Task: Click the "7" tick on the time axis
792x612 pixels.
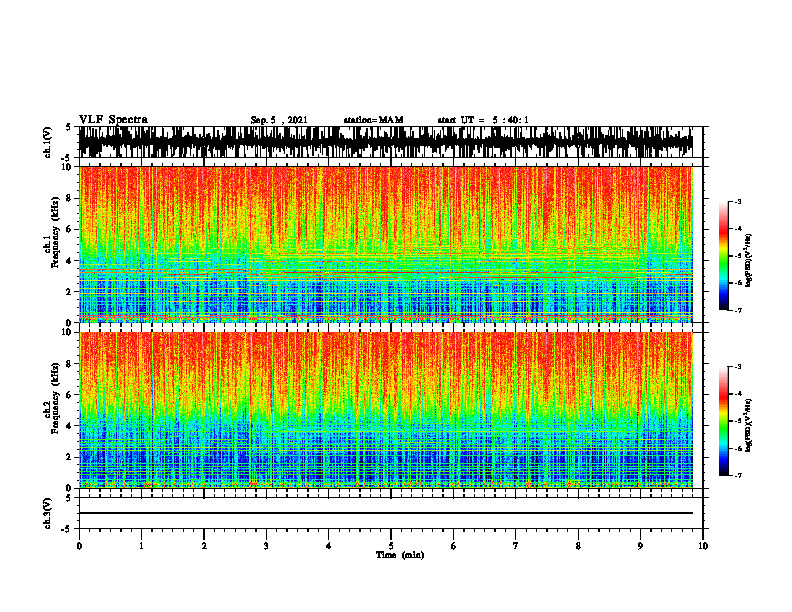Action: (516, 546)
